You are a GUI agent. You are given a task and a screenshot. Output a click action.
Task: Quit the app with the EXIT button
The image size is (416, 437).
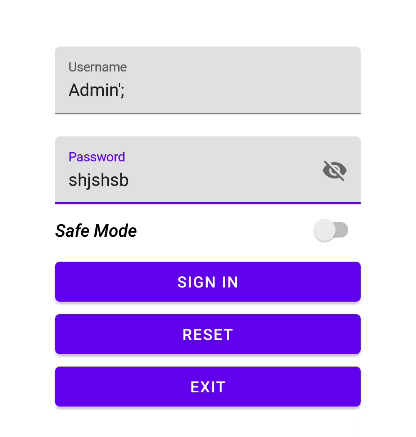(x=208, y=387)
